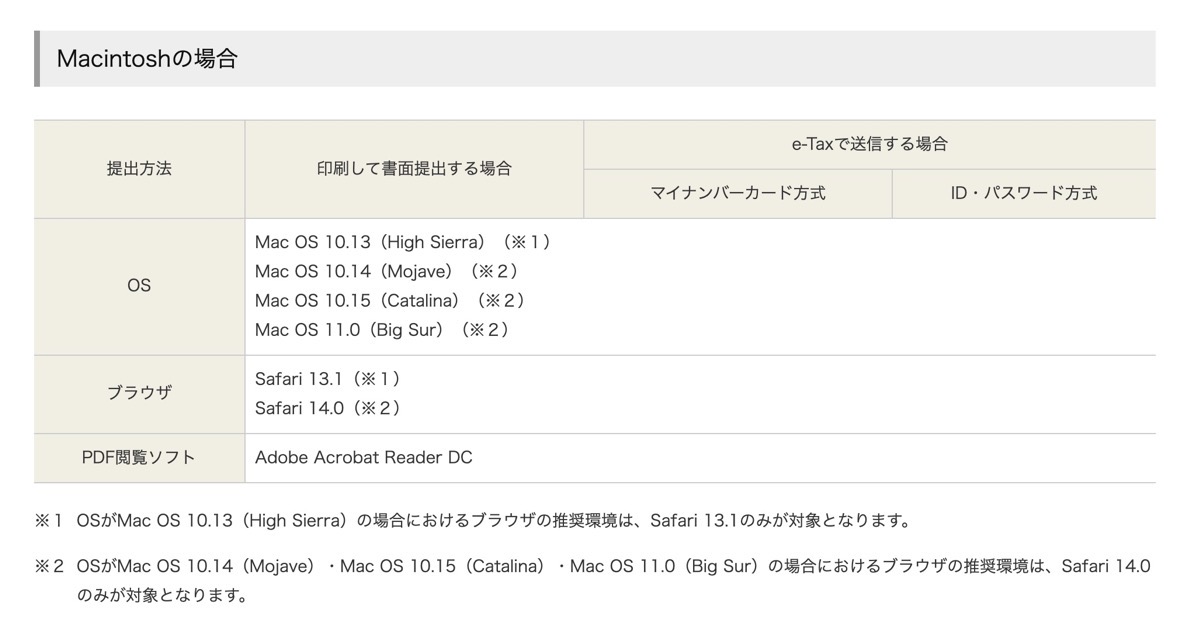Click the OS row label cell

coord(139,286)
